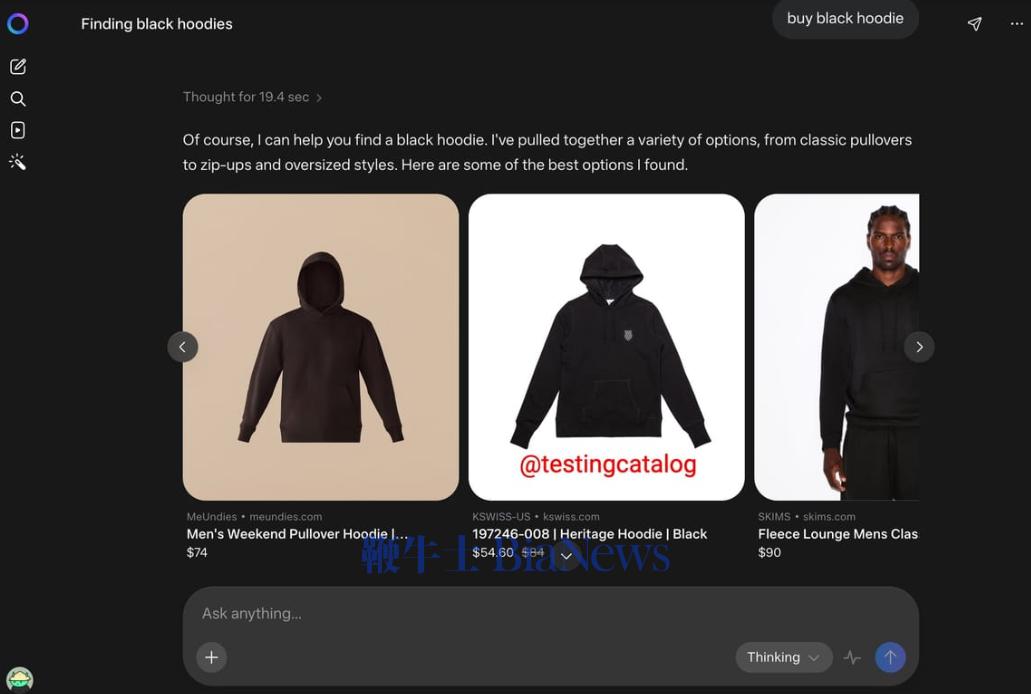Viewport: 1031px width, 694px height.
Task: Click the plus attachment button
Action: click(x=212, y=657)
